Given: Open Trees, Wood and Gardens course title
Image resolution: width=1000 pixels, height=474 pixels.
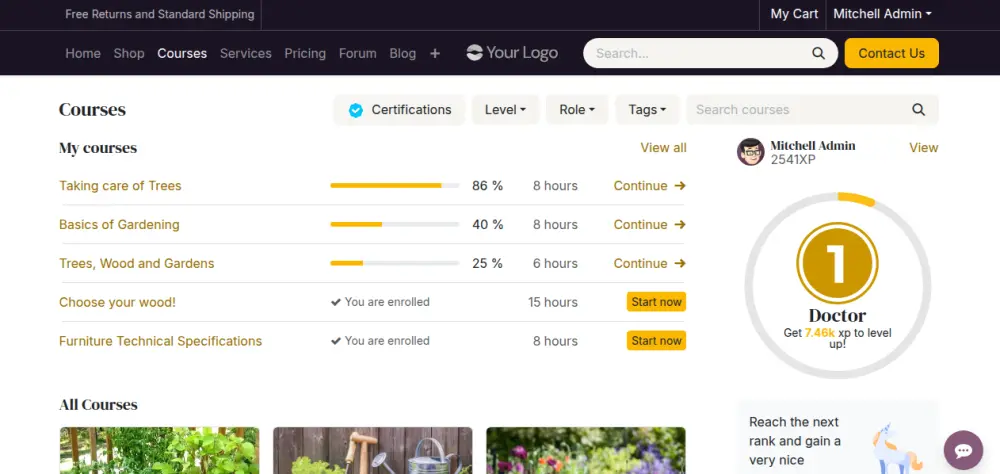Looking at the screenshot, I should pos(136,263).
